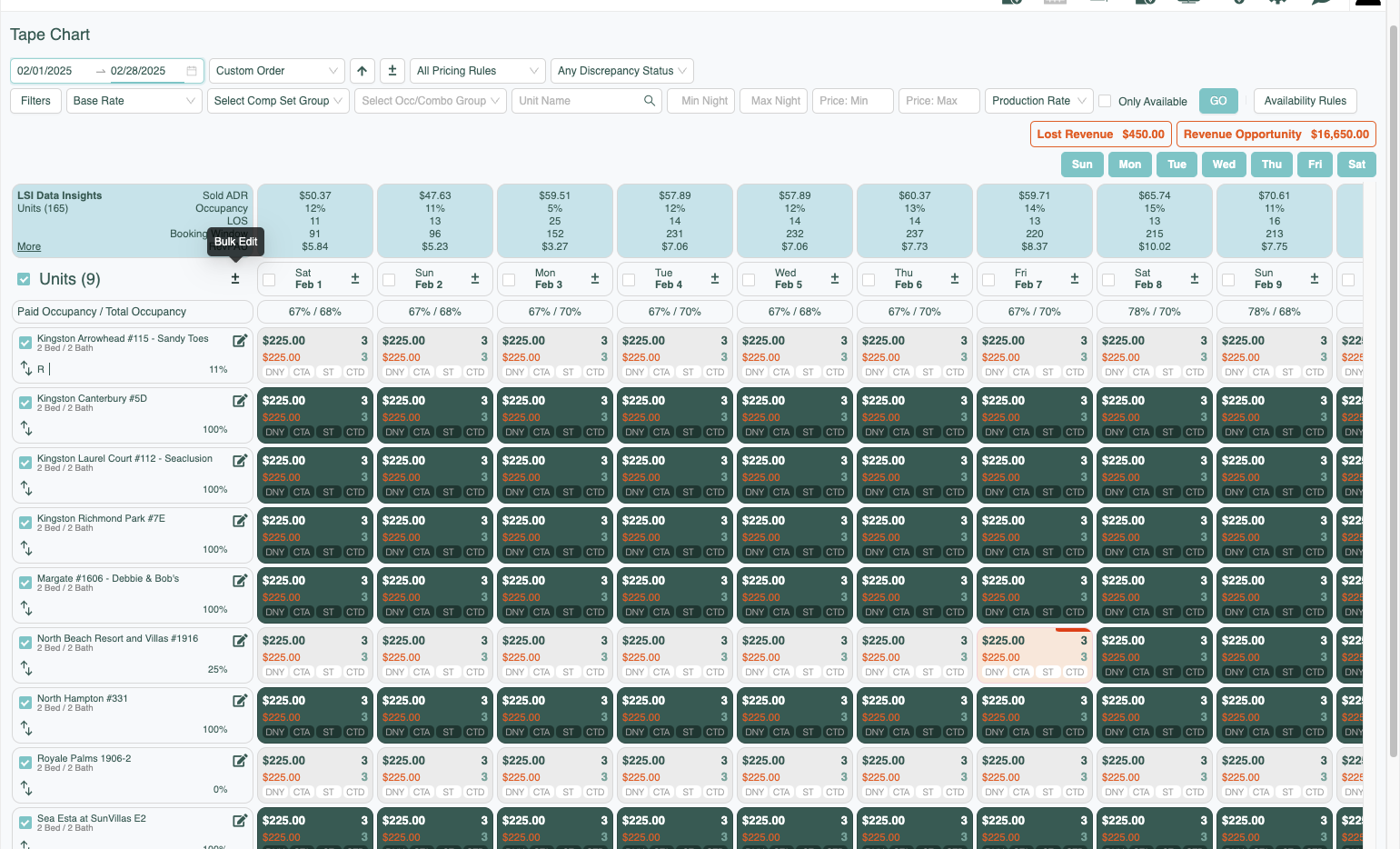Uncheck the Kingston Laurel Court #112 checkbox
This screenshot has height=849, width=1400.
[25, 462]
